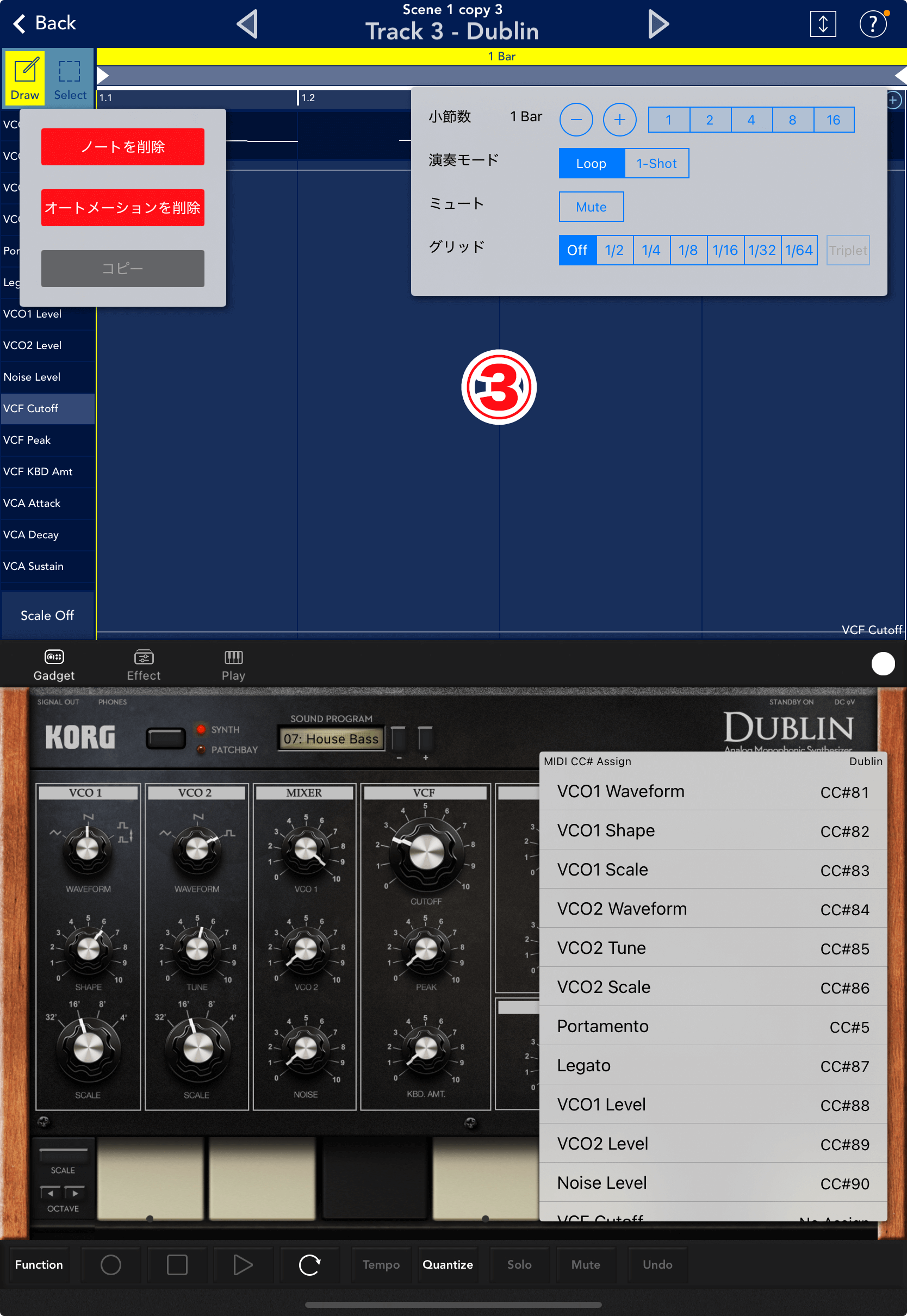Set bar count to 1
The image size is (907, 1316).
click(x=669, y=119)
